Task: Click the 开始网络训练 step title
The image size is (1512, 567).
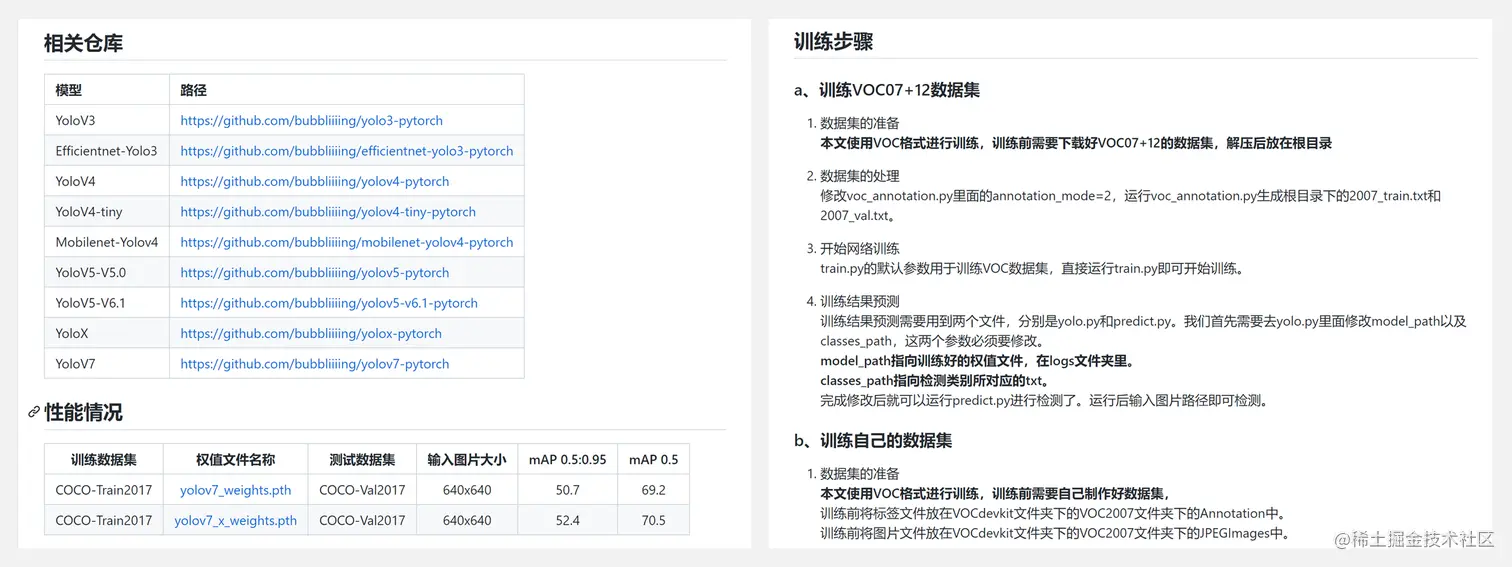Action: [x=860, y=248]
